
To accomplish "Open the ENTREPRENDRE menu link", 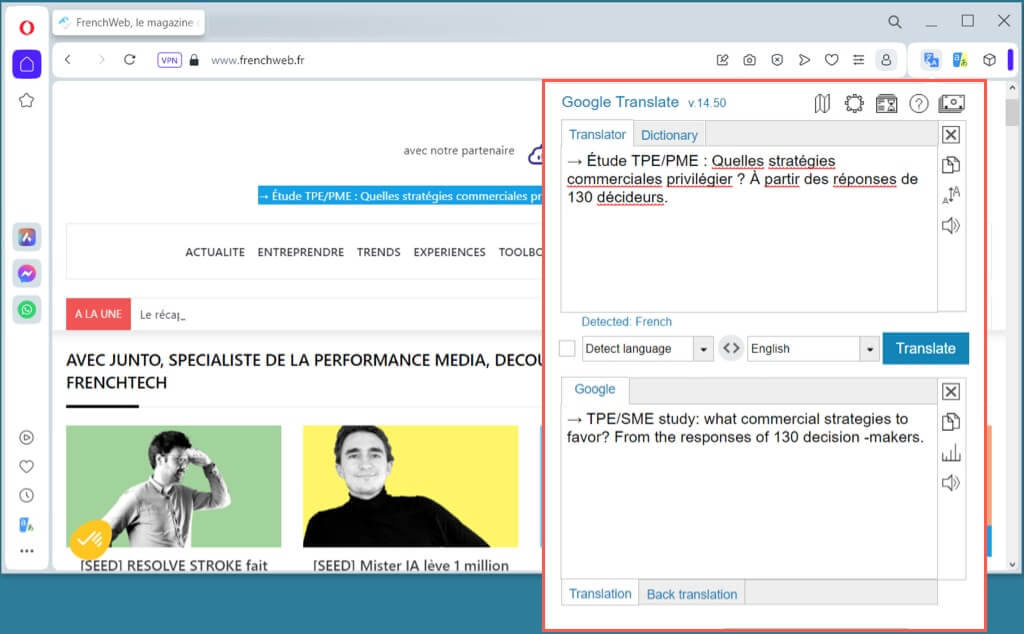I will (300, 252).
